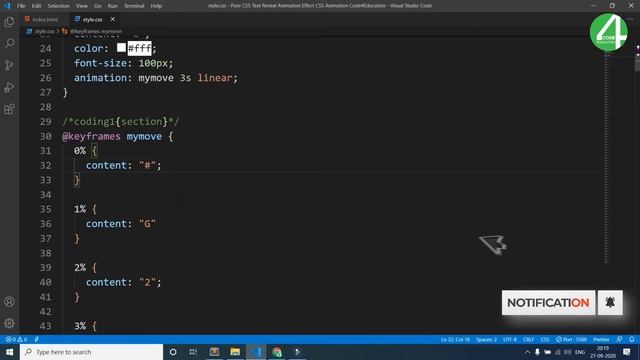640x360 pixels.
Task: Click the volume icon in system tray
Action: click(x=567, y=352)
